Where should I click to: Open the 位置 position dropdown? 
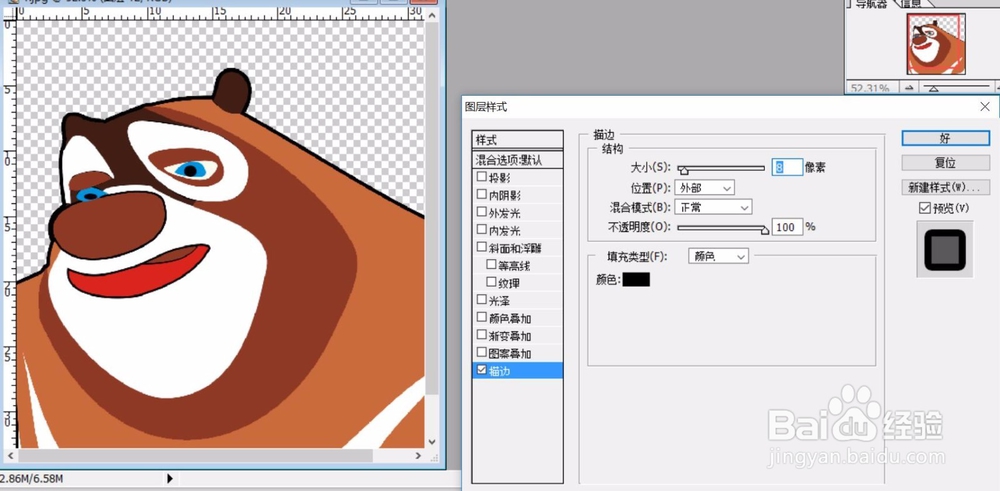coord(705,187)
